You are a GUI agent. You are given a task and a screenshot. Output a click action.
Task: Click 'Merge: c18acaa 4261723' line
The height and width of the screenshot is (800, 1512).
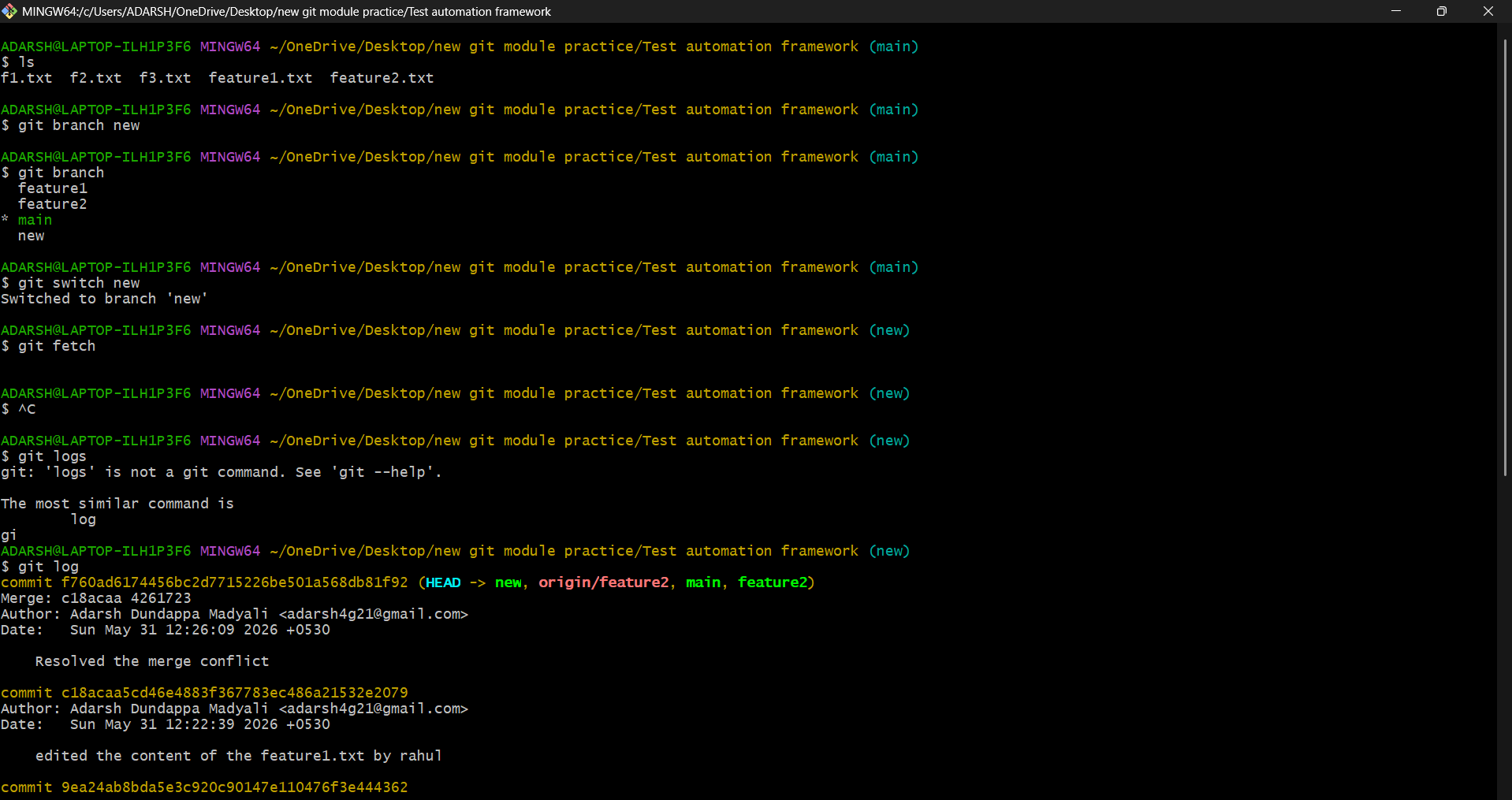(x=96, y=598)
